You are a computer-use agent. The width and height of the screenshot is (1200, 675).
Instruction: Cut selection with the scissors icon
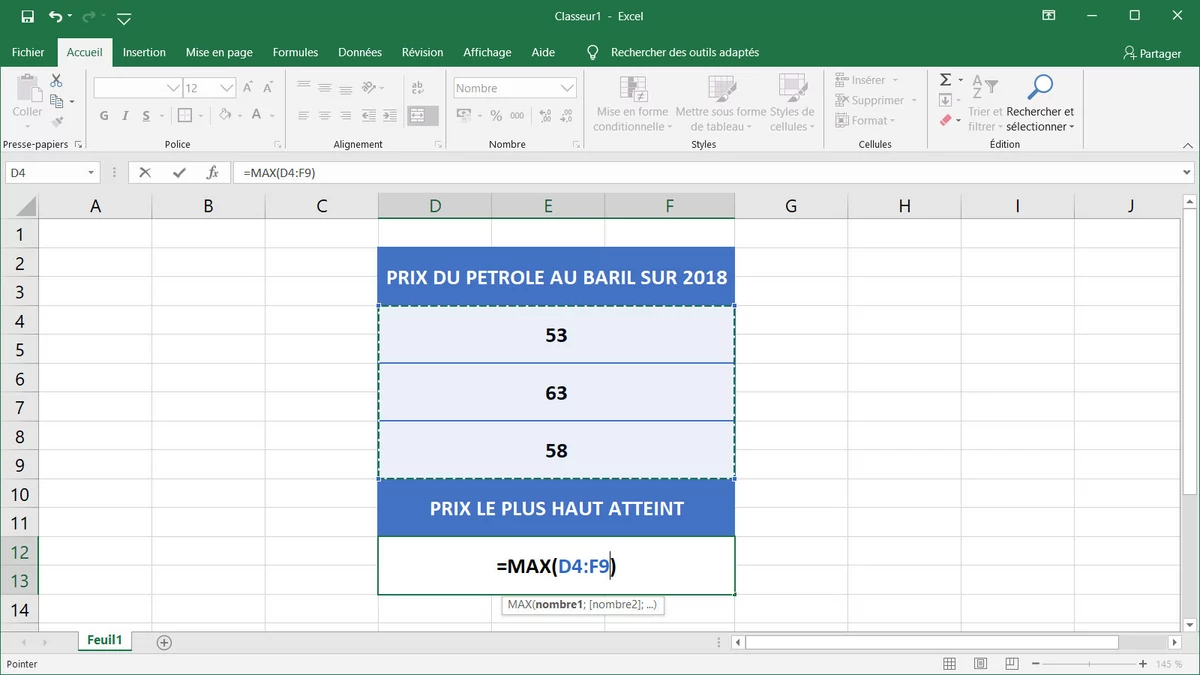click(x=57, y=80)
